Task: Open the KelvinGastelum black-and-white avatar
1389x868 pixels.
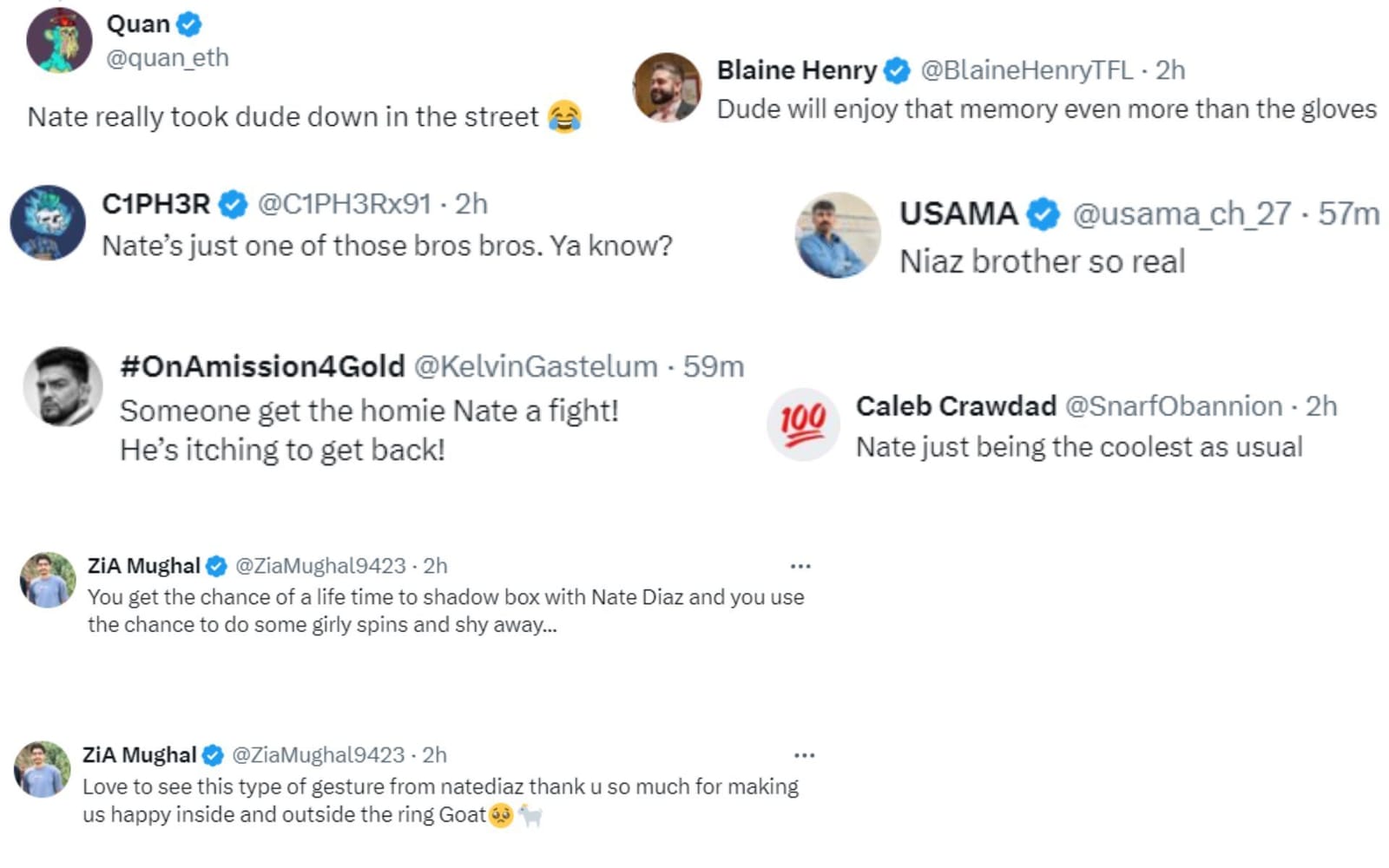Action: coord(63,386)
